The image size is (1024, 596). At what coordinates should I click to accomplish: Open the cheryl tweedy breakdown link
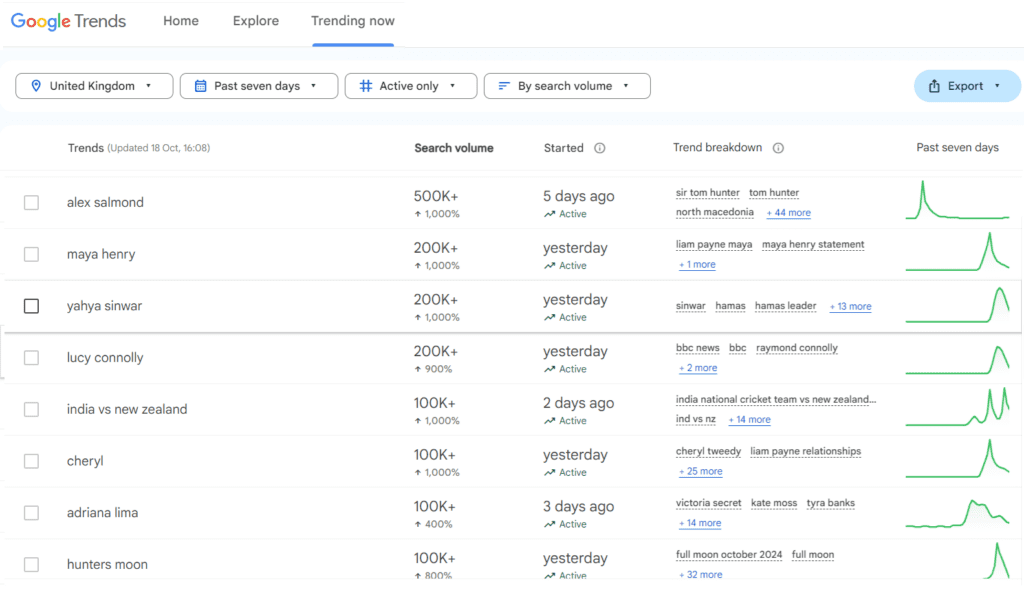click(708, 451)
